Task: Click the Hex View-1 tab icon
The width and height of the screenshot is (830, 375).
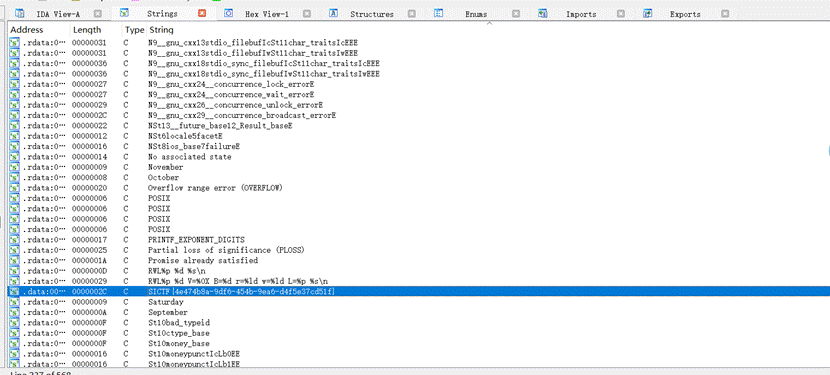Action: (x=229, y=14)
